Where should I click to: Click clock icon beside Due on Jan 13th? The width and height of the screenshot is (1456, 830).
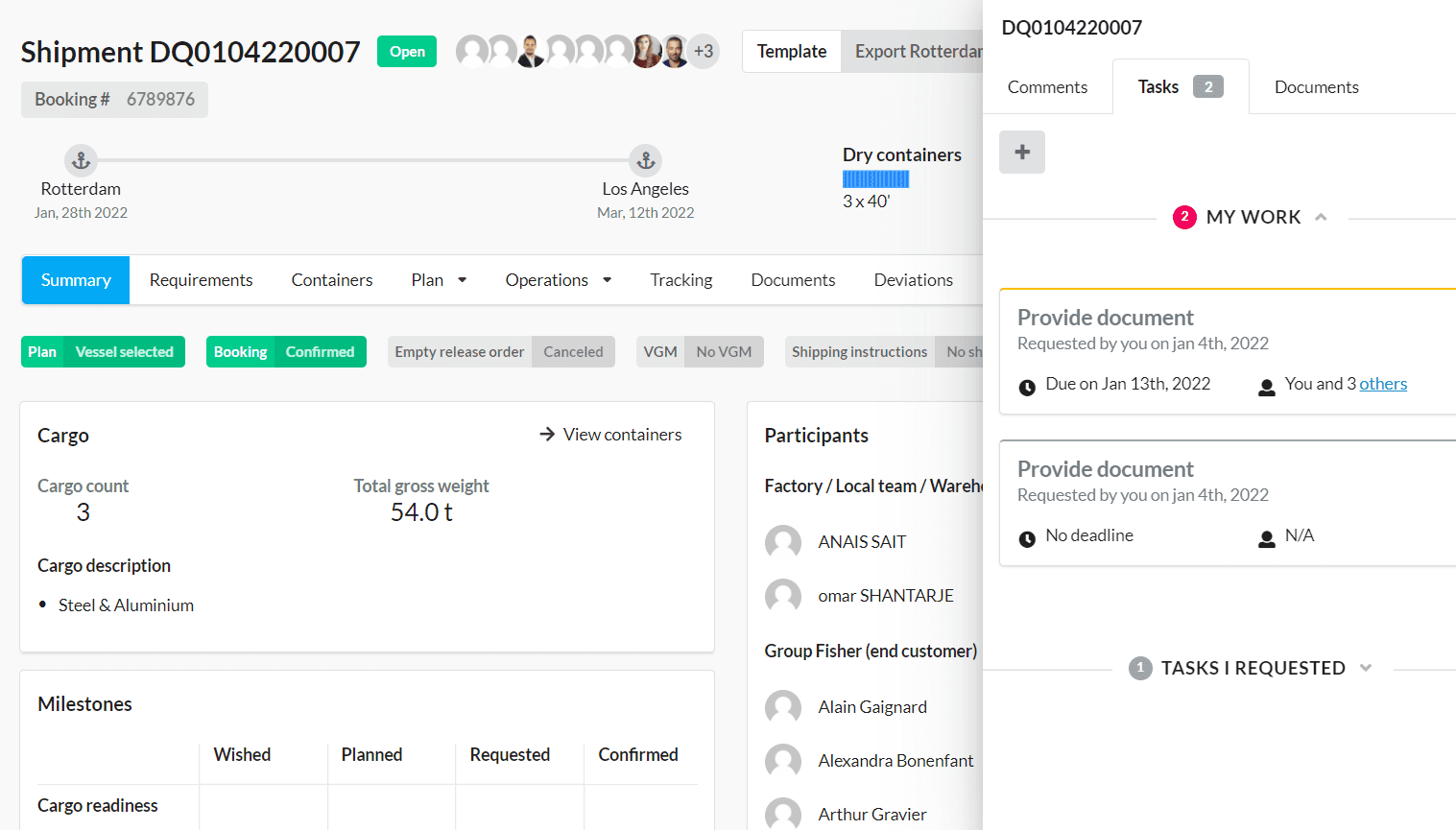[x=1027, y=388]
